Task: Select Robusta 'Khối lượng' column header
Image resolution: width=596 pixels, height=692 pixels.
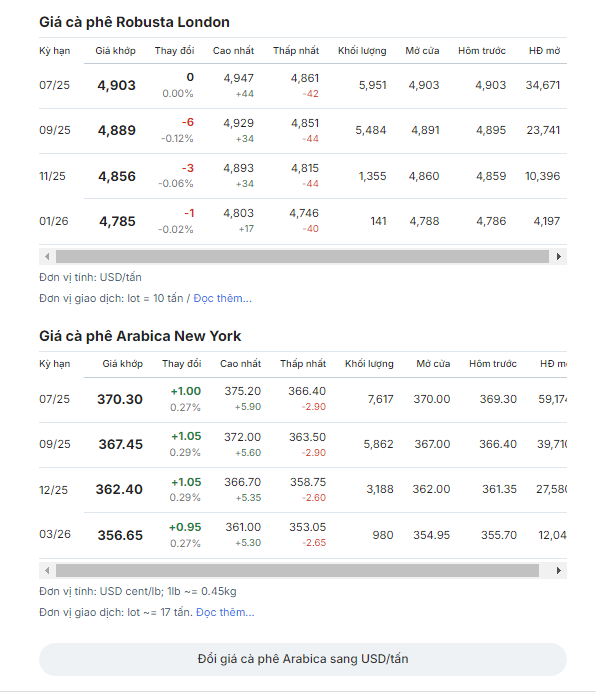Action: pyautogui.click(x=362, y=51)
